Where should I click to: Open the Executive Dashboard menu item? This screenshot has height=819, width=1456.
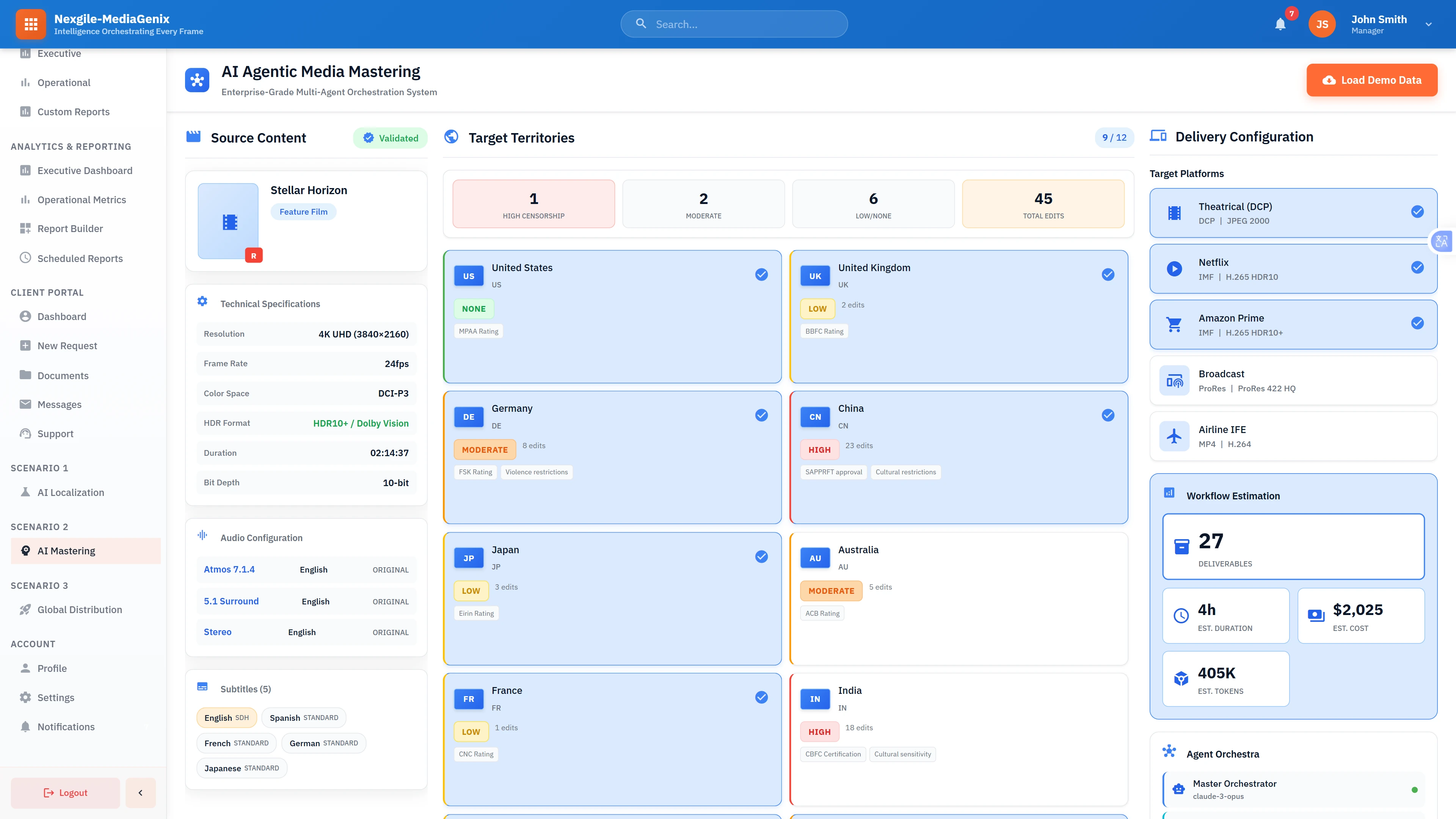pos(84,170)
